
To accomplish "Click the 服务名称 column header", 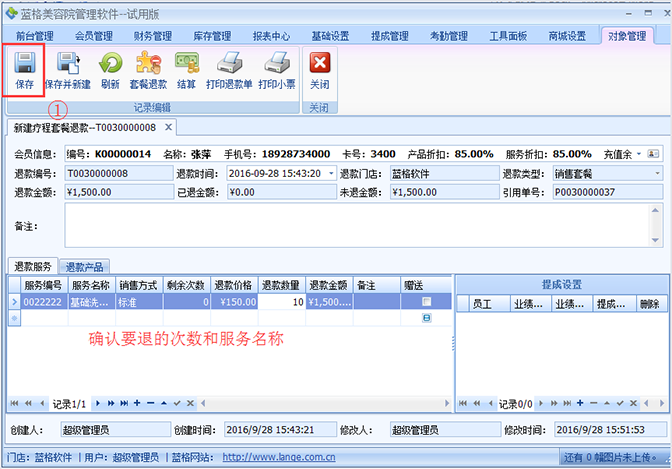I will (91, 285).
